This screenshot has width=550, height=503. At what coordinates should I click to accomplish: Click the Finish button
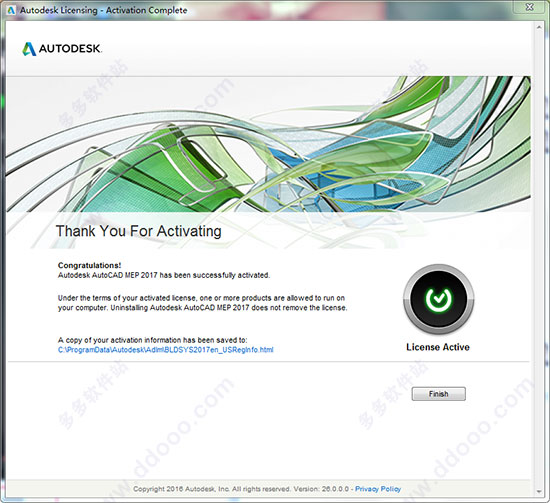pos(438,394)
